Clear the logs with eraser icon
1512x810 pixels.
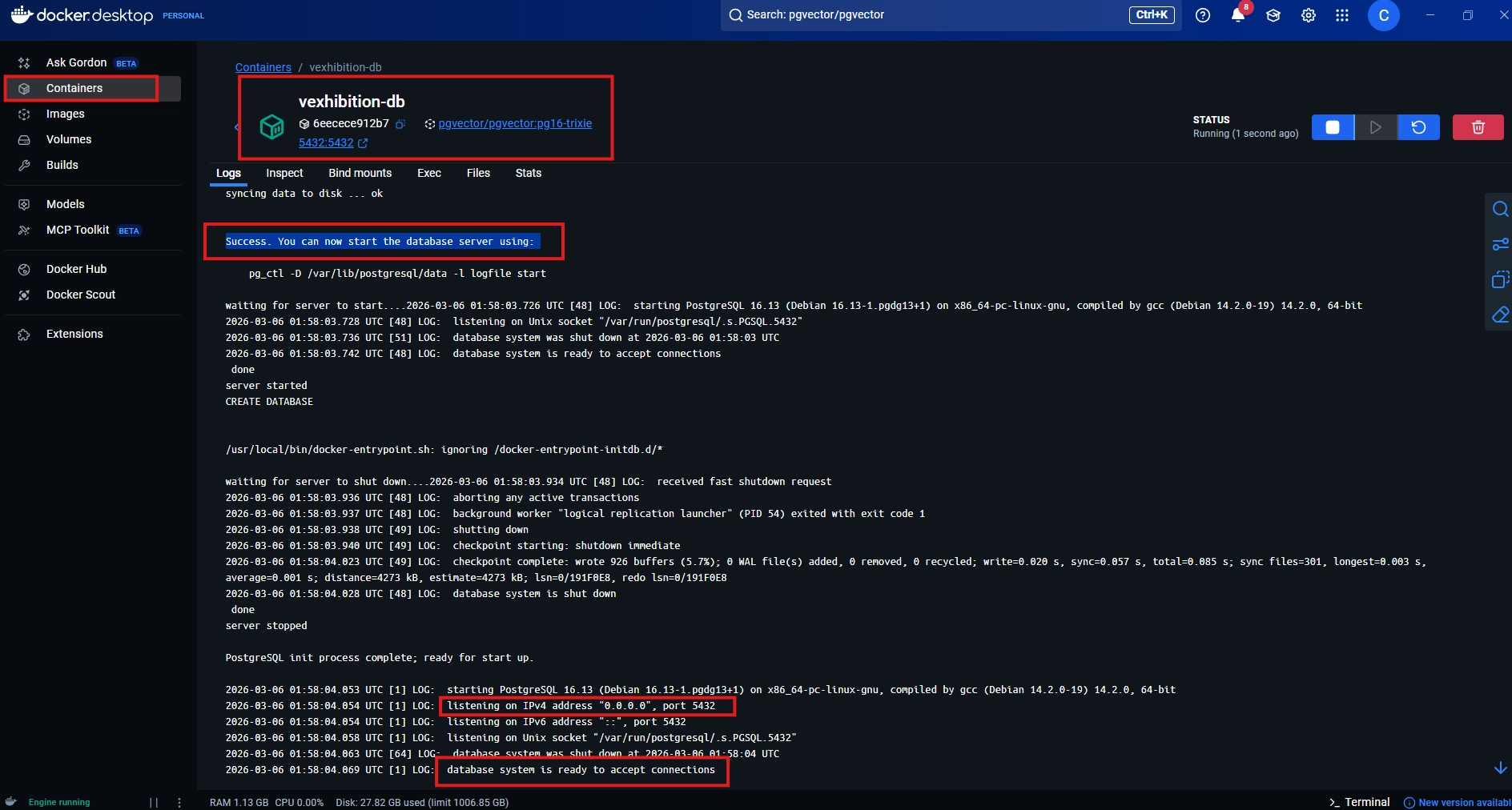[1500, 315]
